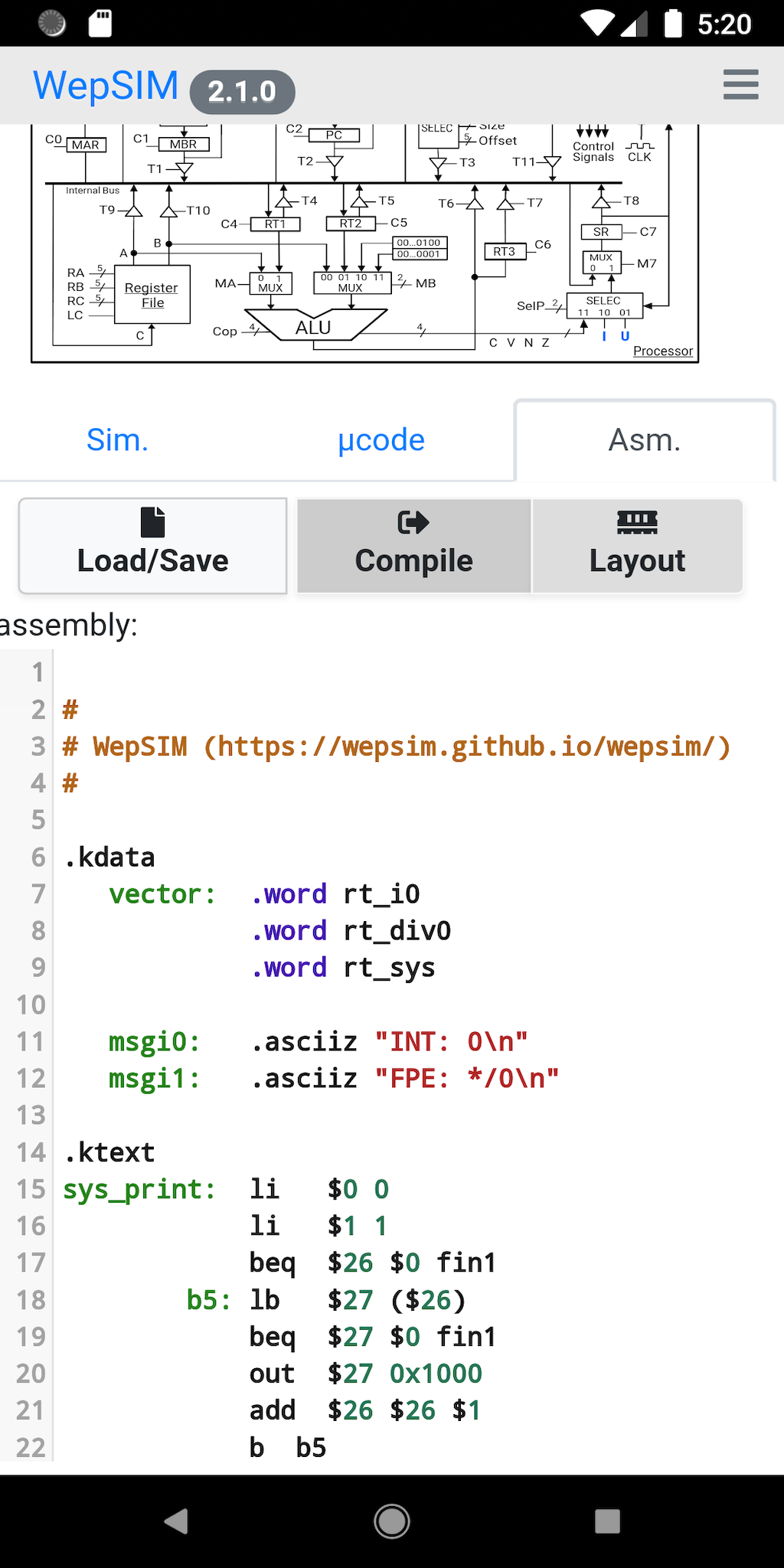This screenshot has height=1568, width=784.
Task: Click the SR register in diagram
Action: (x=601, y=231)
